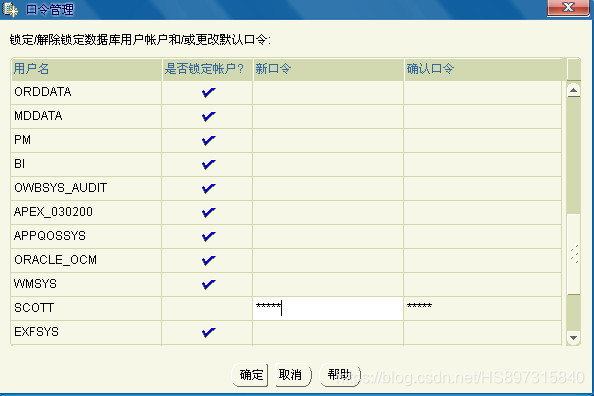Click the empty lock cell for SCOTT
Image resolution: width=594 pixels, height=396 pixels.
[x=207, y=308]
